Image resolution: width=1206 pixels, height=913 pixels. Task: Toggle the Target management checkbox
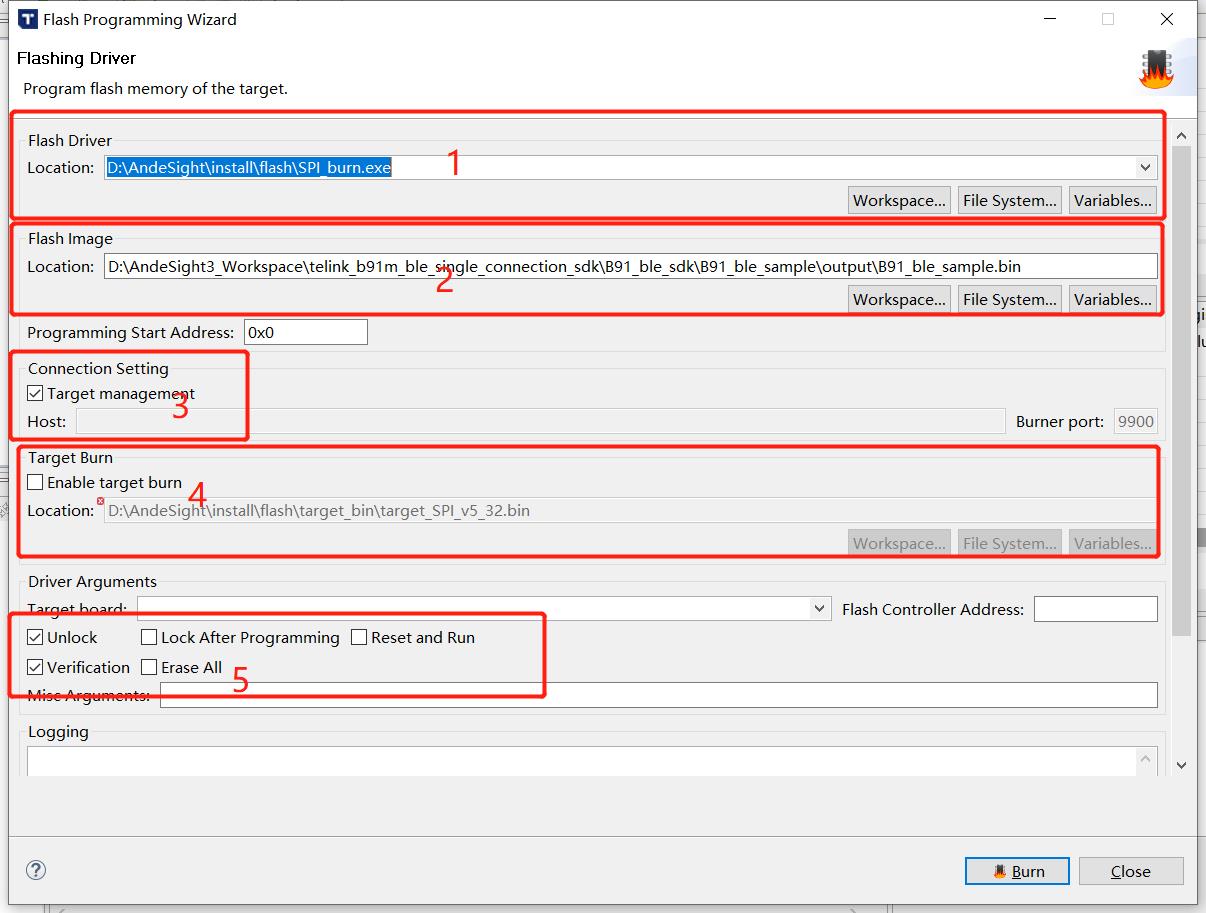pyautogui.click(x=36, y=394)
